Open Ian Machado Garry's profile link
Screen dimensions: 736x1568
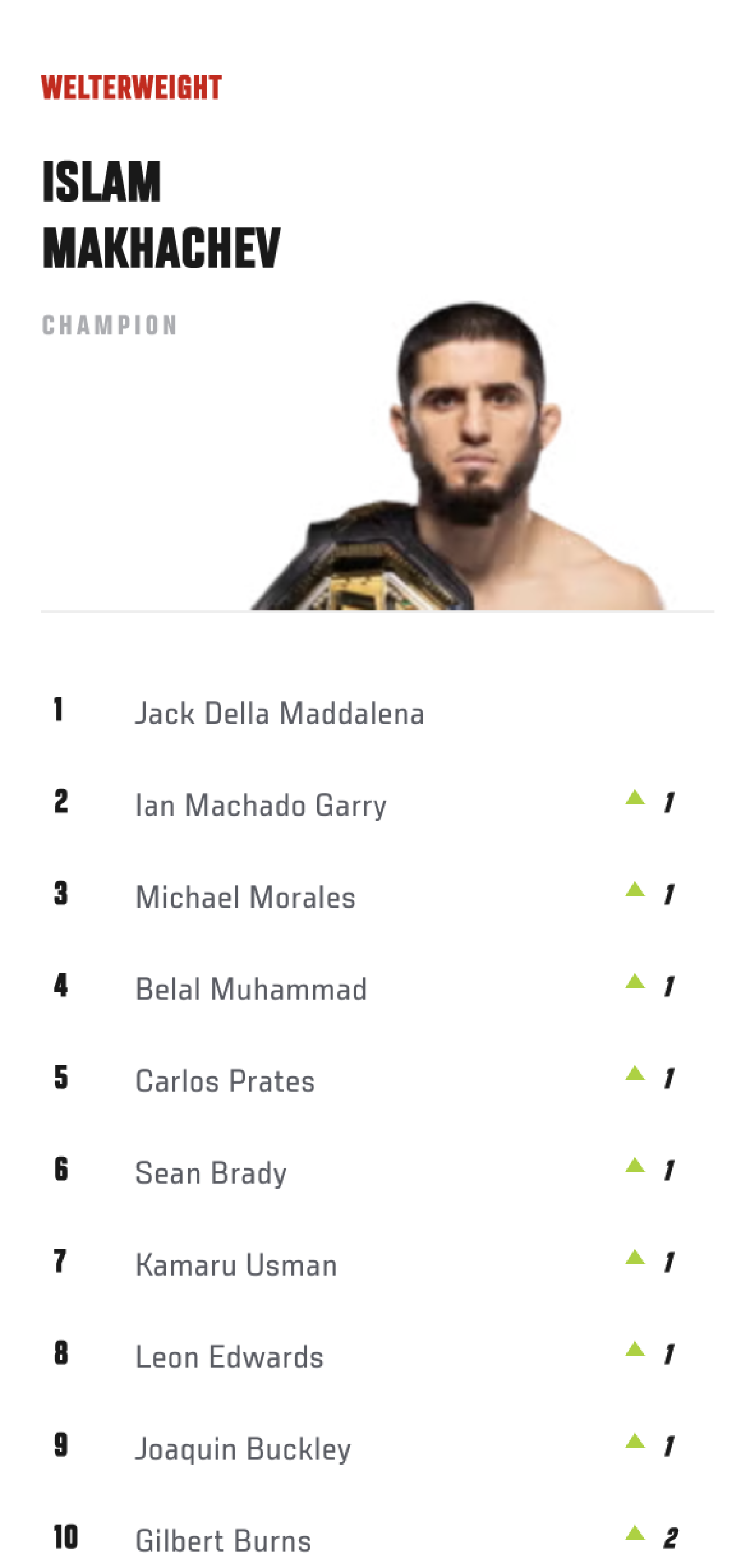[261, 805]
